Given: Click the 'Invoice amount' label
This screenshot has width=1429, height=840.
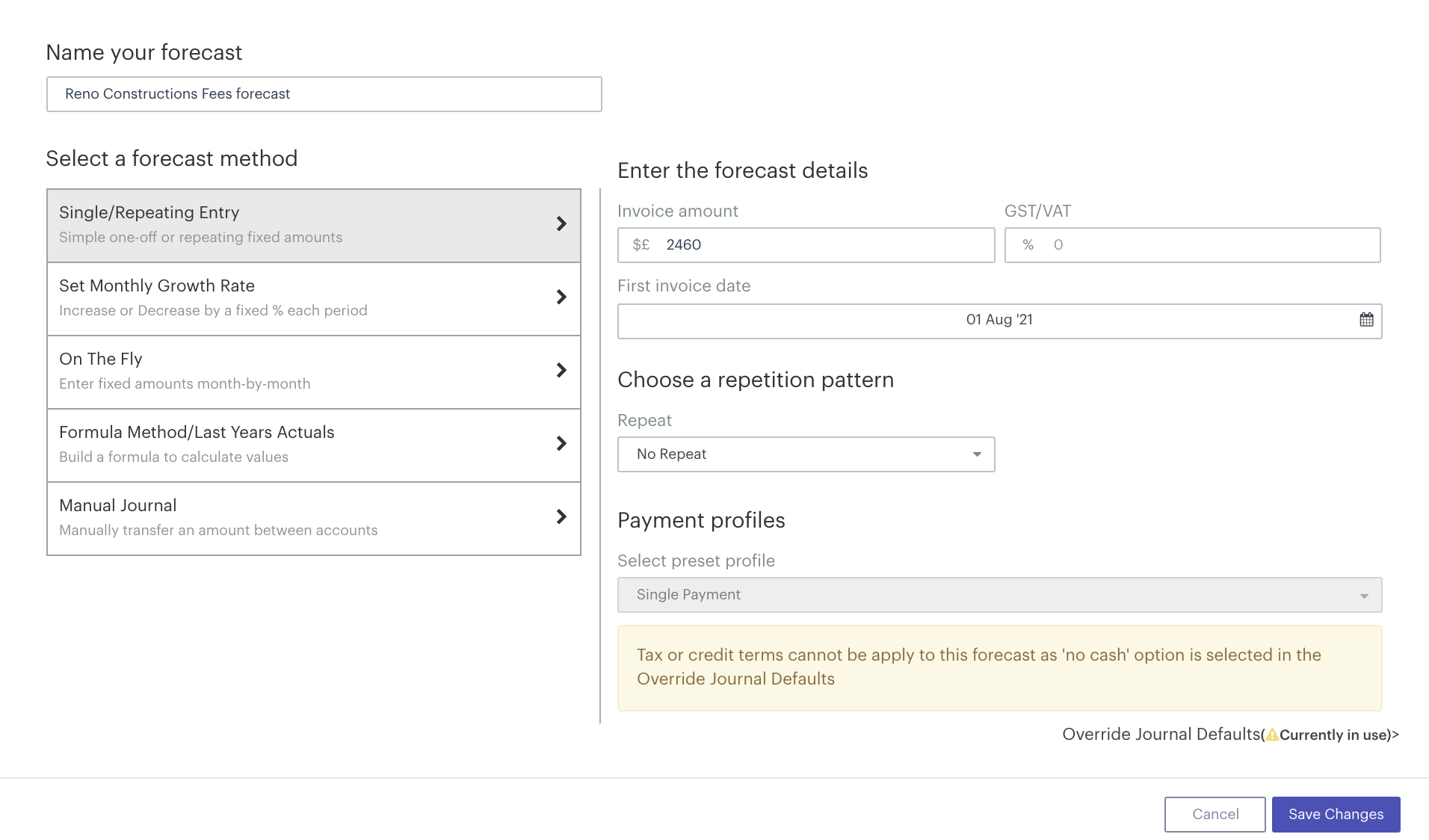Looking at the screenshot, I should tap(678, 211).
